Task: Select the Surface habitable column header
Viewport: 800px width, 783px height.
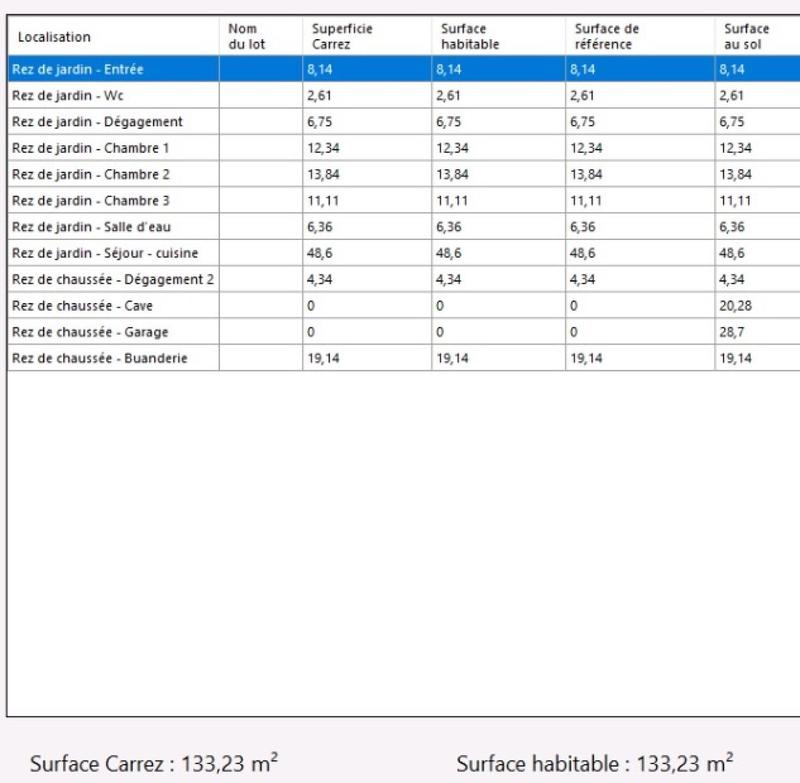Action: pos(470,37)
